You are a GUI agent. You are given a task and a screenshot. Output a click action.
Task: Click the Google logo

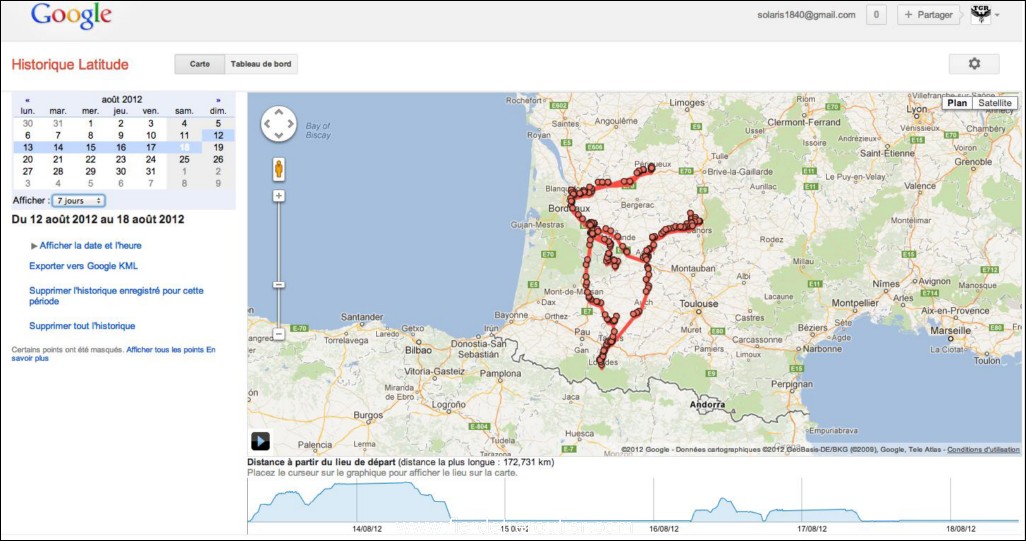pos(71,17)
